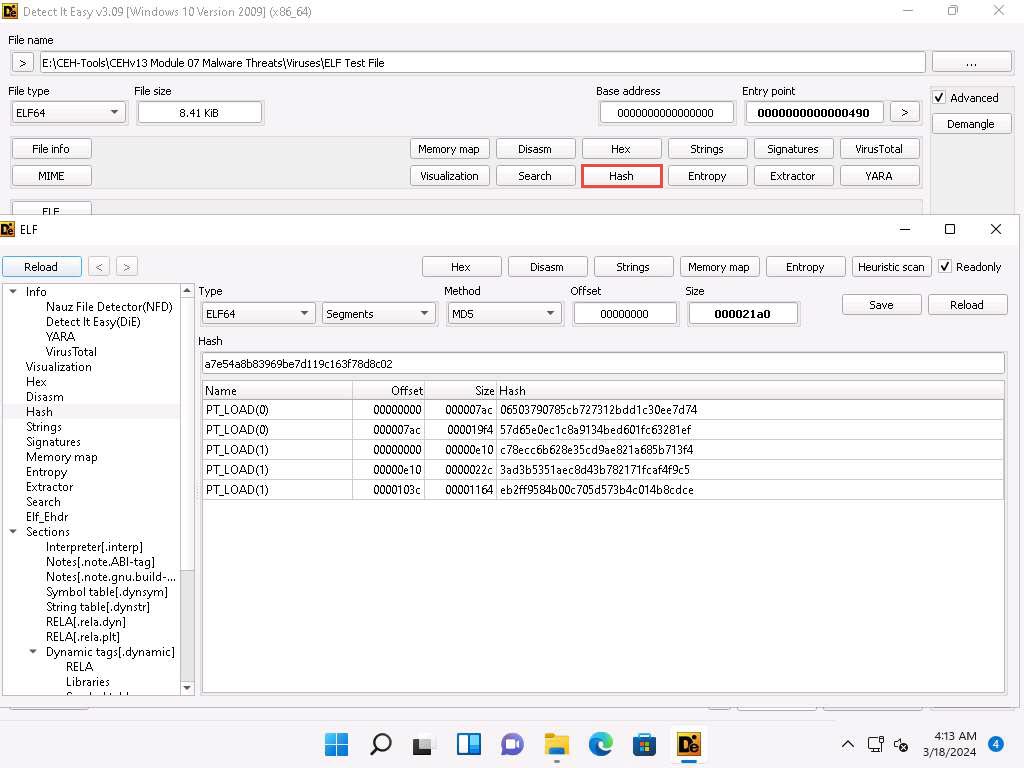This screenshot has height=768, width=1024.
Task: Open the Chat taskbar icon
Action: [x=512, y=744]
